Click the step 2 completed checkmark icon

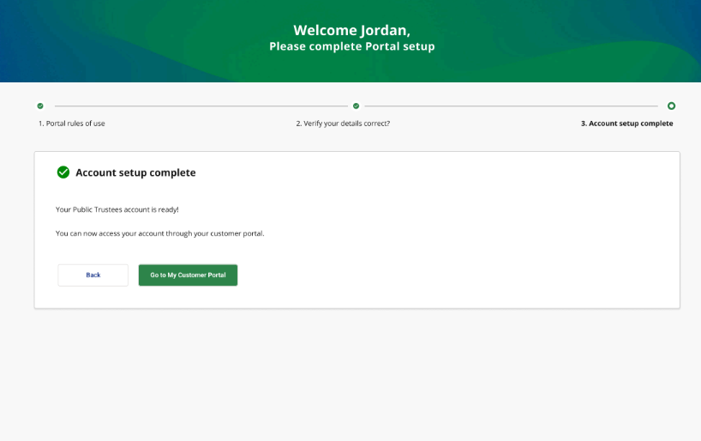(356, 106)
